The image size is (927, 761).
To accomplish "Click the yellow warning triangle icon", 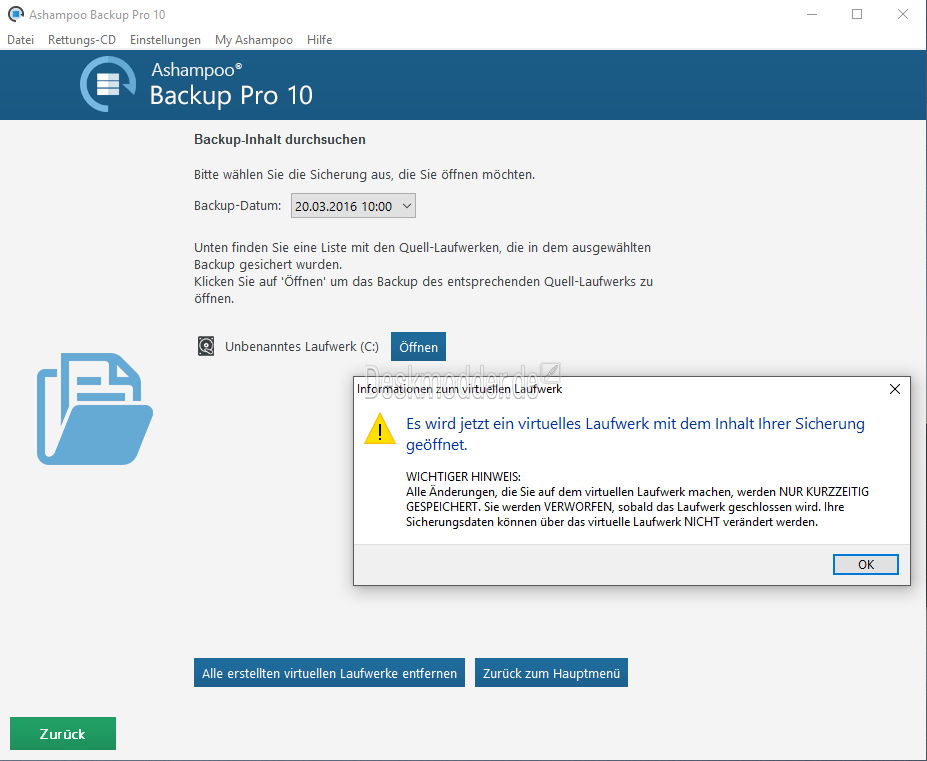I will tap(380, 429).
